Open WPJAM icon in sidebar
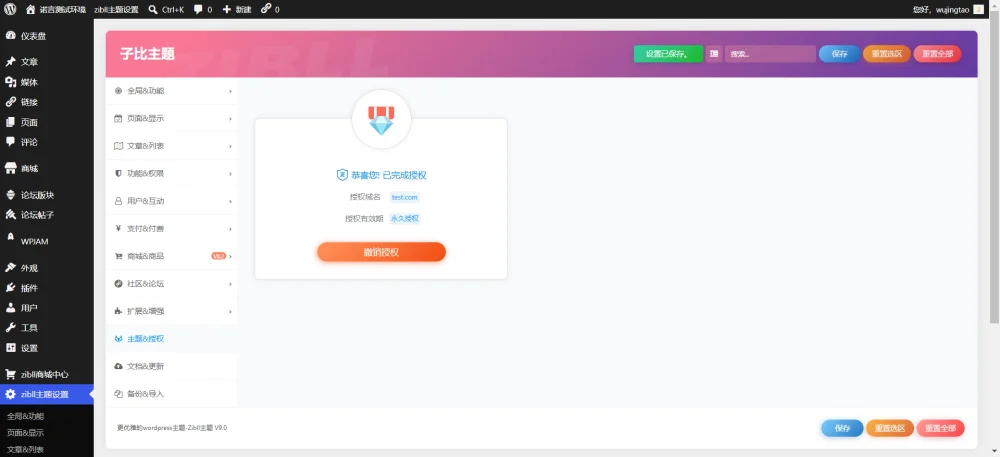Viewport: 1000px width, 457px height. (10, 236)
